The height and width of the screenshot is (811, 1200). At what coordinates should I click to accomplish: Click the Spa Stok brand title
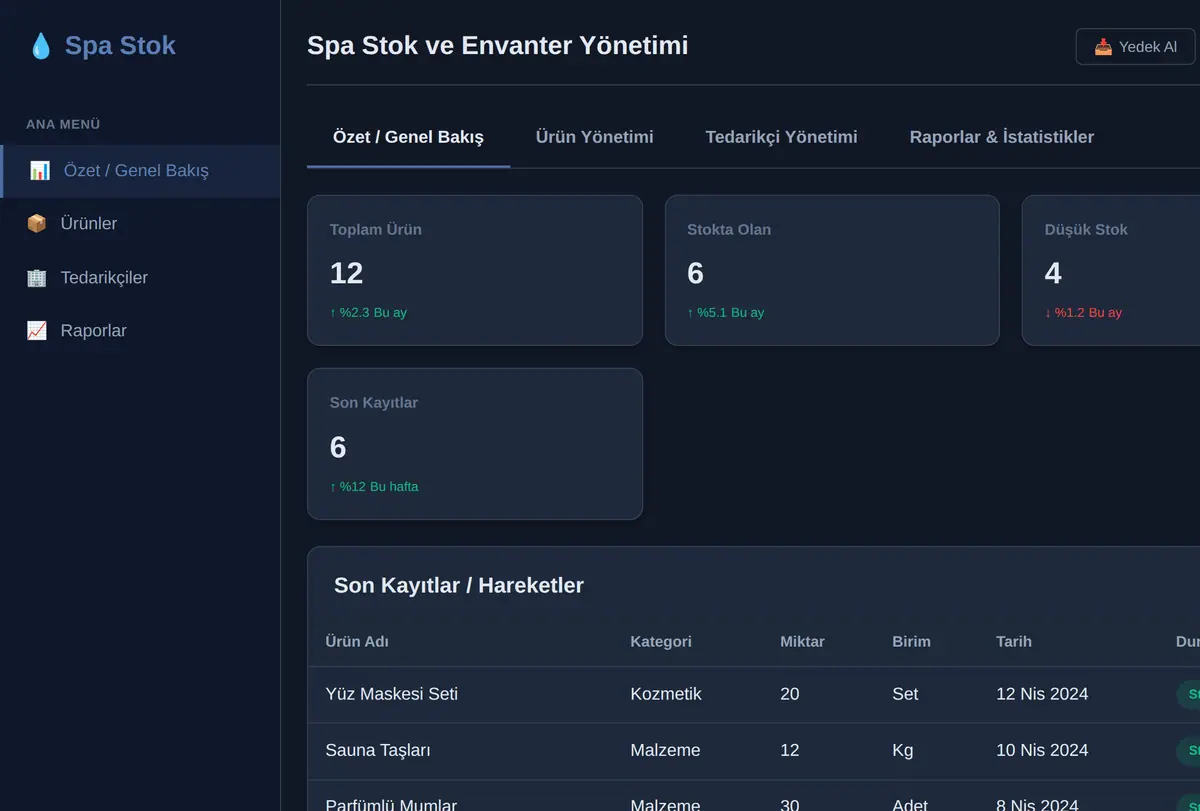pyautogui.click(x=120, y=46)
